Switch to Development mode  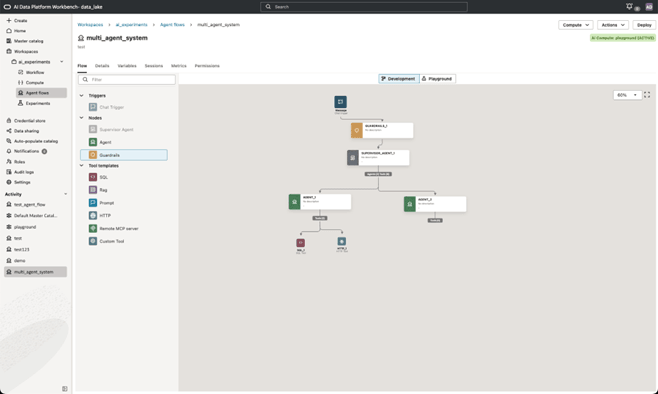(x=399, y=78)
